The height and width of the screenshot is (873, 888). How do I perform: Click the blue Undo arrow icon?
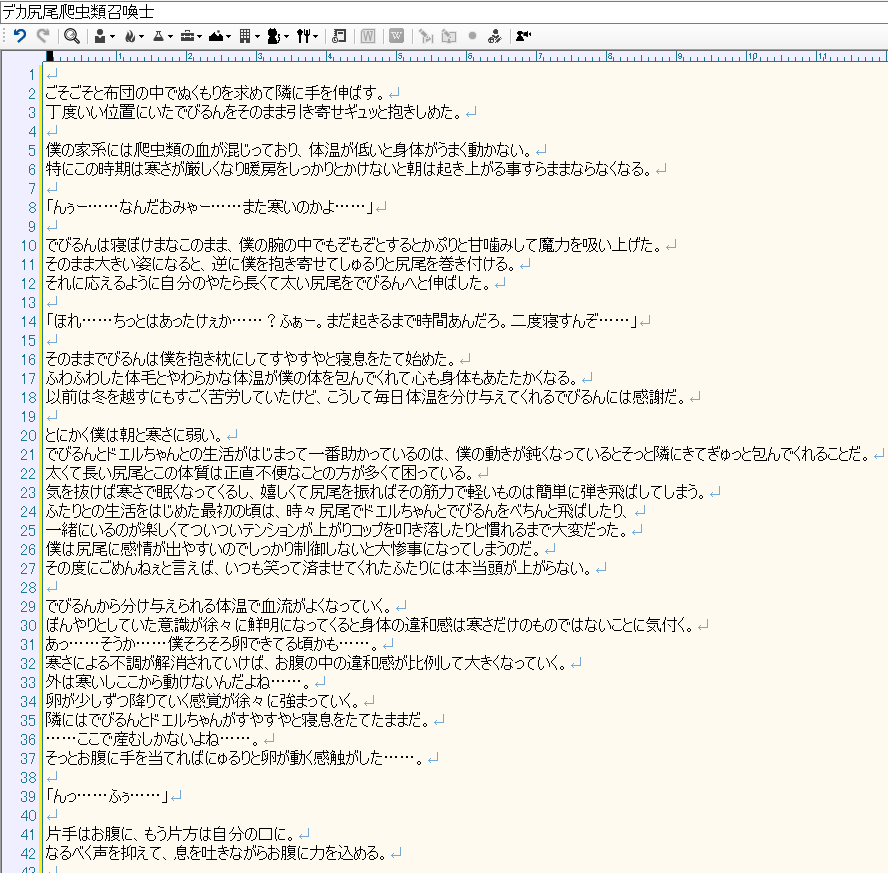click(20, 36)
